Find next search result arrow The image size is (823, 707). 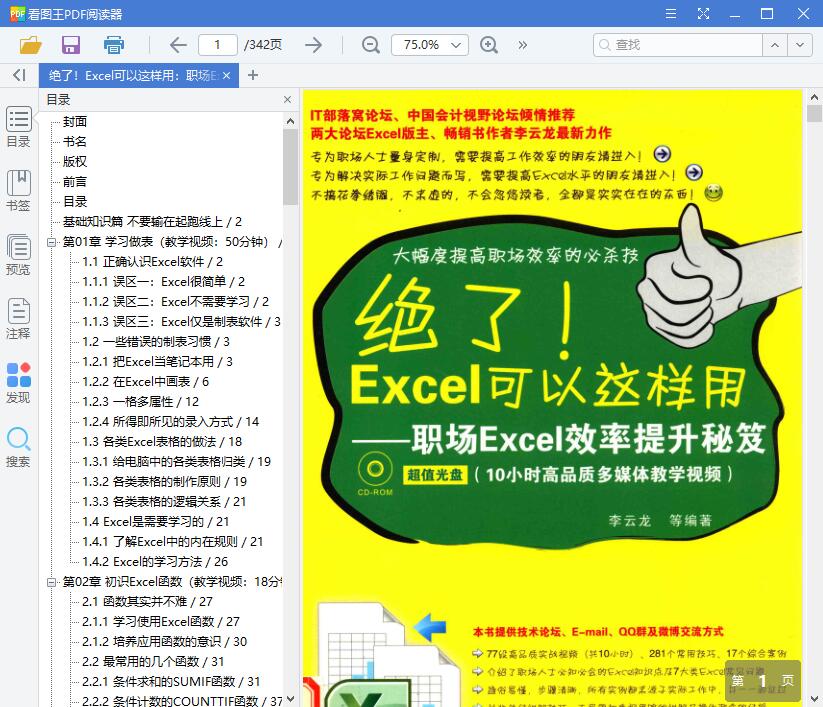click(800, 45)
